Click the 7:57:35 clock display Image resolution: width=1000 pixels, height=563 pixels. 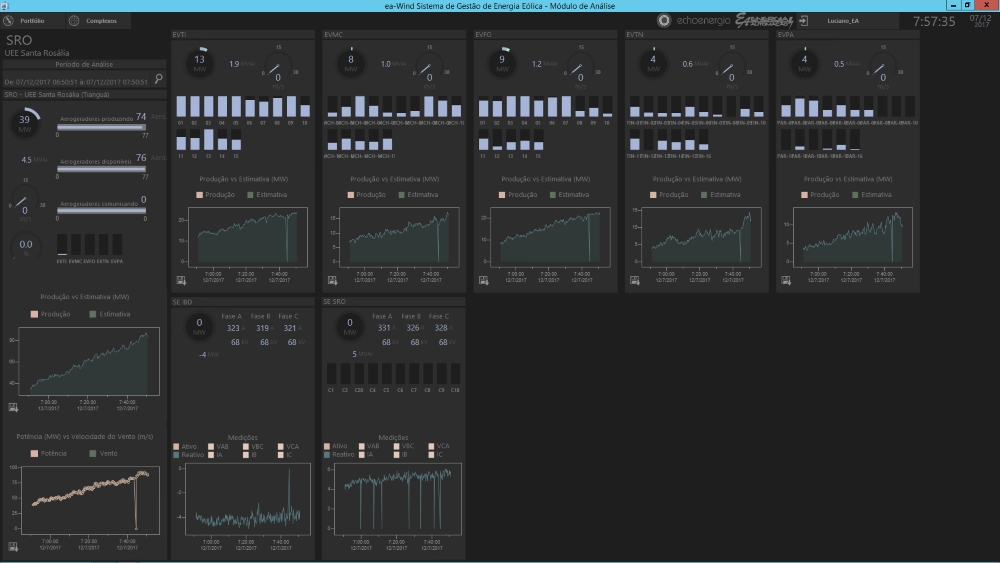coord(934,21)
